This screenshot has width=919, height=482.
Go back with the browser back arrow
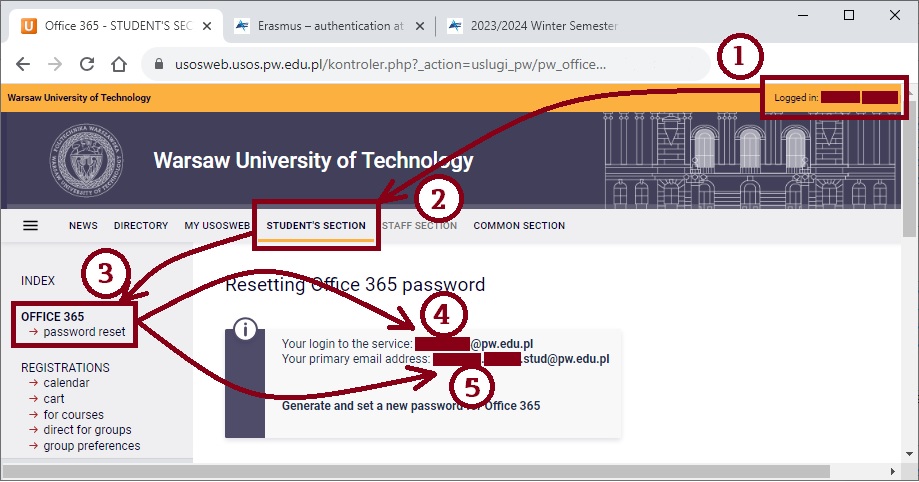pos(23,64)
